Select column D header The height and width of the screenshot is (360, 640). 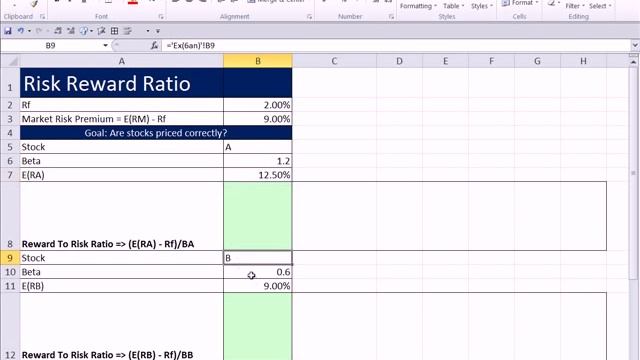399,61
